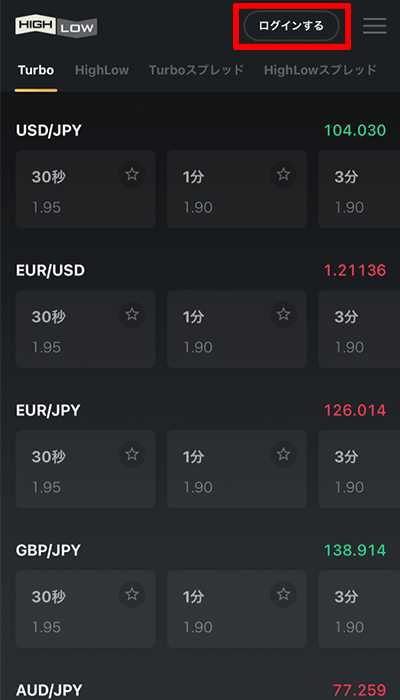Open the HighLowスプレッド tab
400x700 pixels.
(321, 70)
